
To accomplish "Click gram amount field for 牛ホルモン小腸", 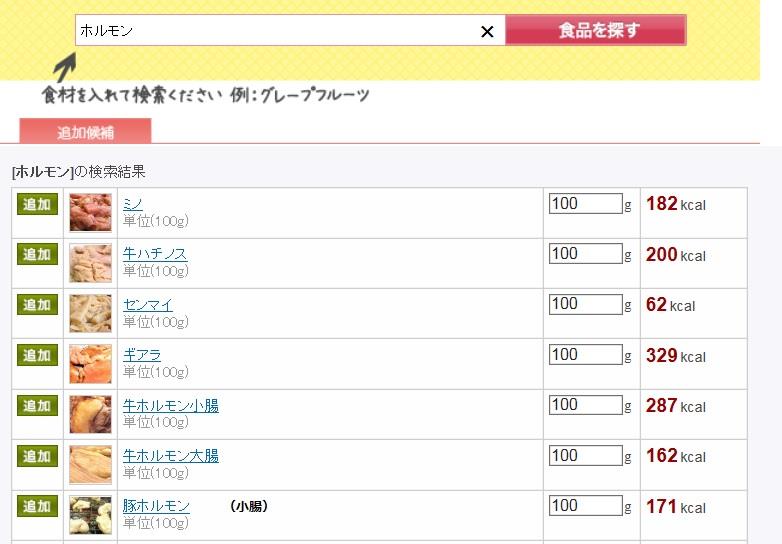I will click(x=585, y=405).
